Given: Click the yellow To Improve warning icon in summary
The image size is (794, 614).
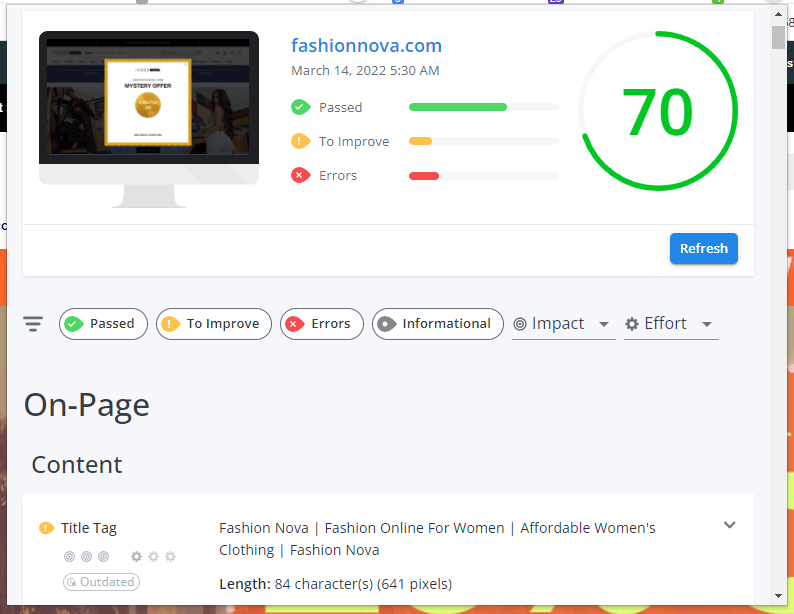Looking at the screenshot, I should 299,141.
